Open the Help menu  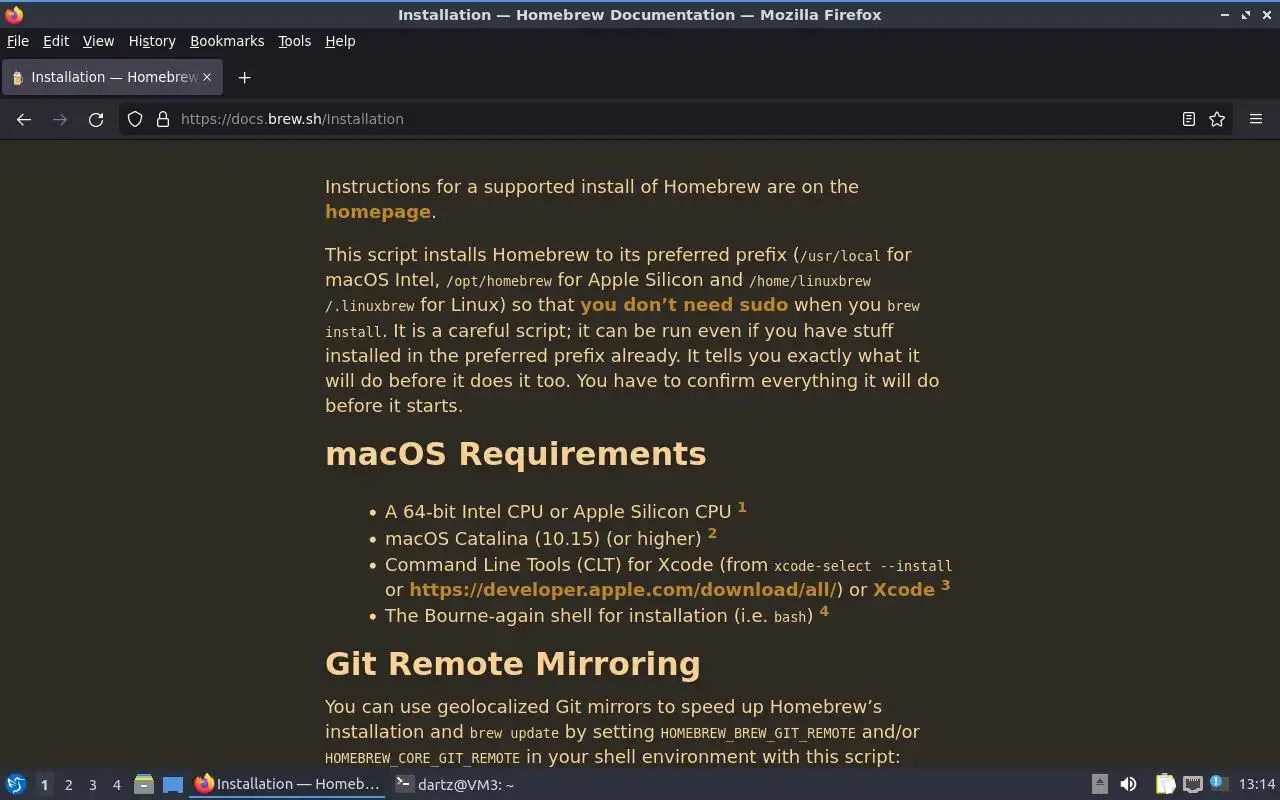(340, 41)
